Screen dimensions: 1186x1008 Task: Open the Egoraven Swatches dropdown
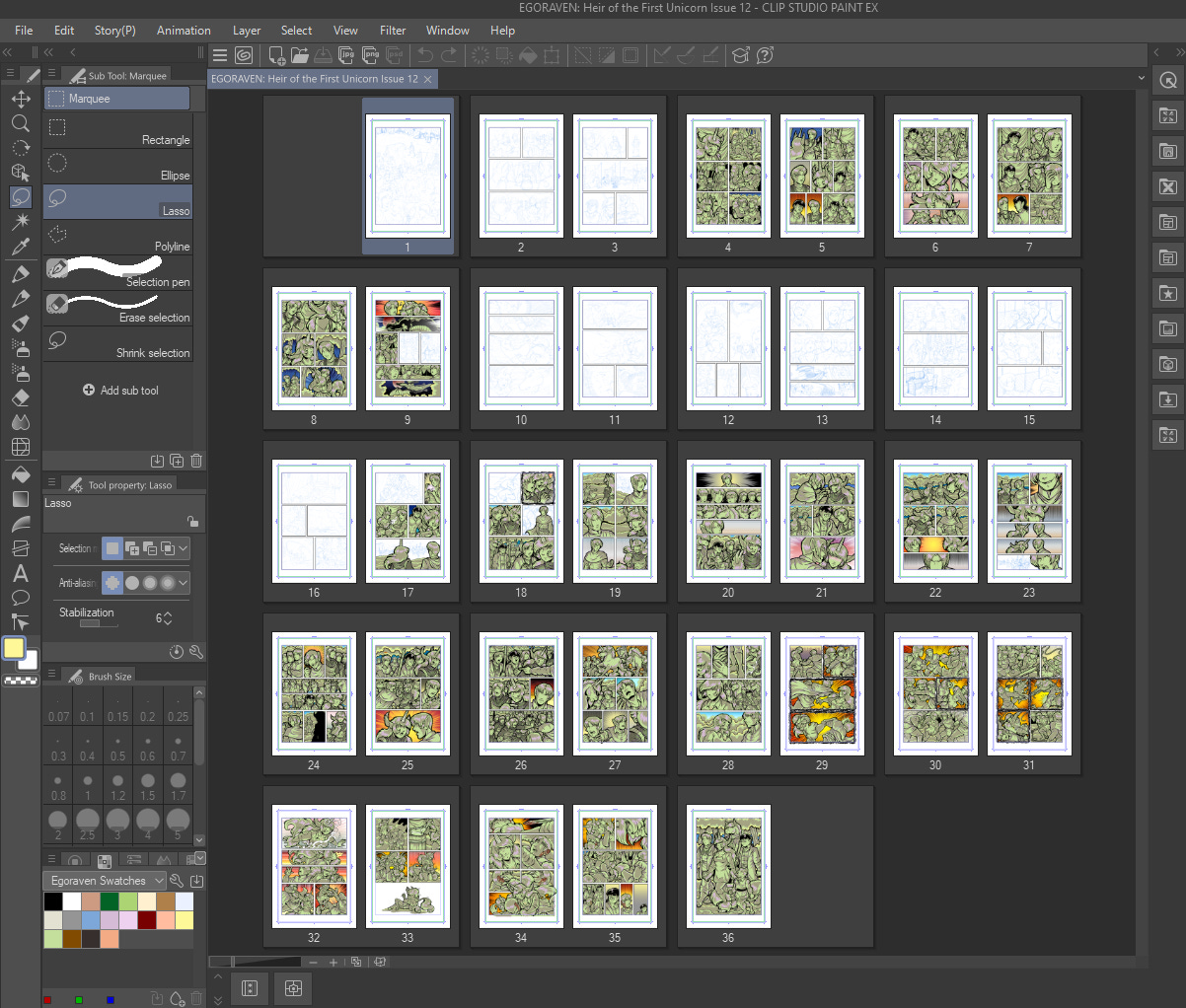(x=104, y=881)
